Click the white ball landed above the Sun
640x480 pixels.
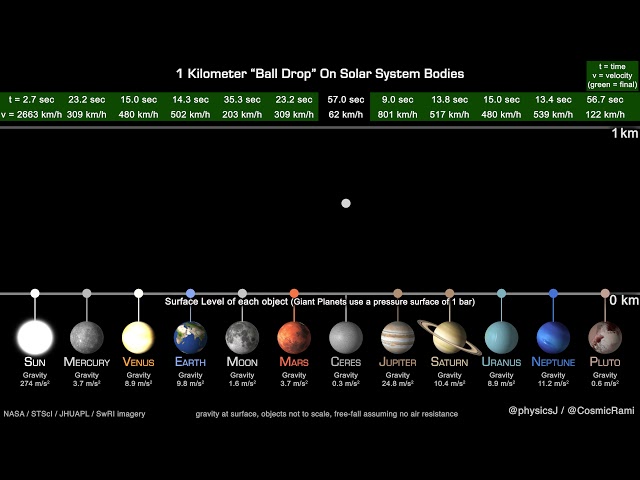click(35, 293)
